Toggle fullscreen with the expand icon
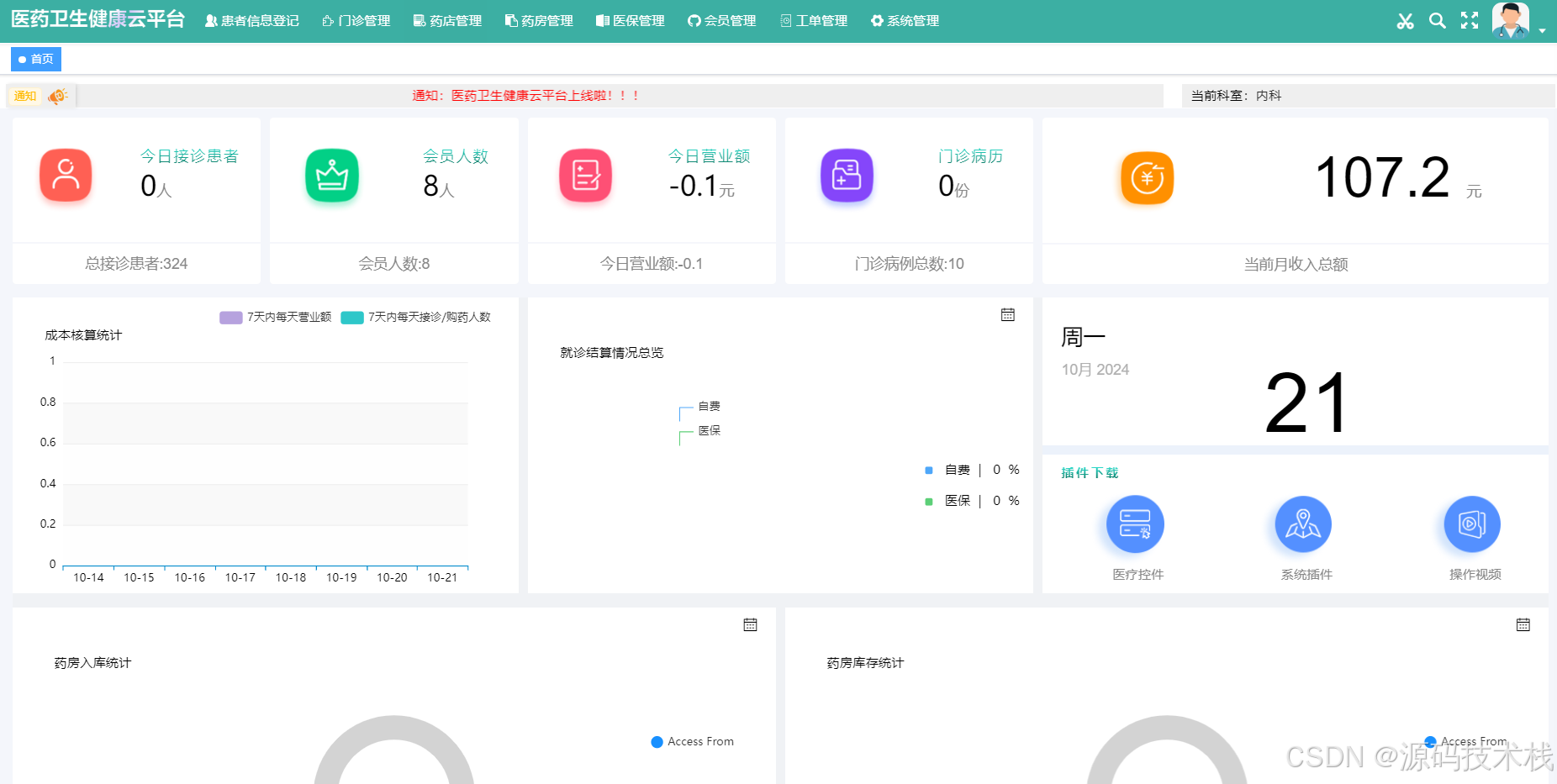Image resolution: width=1557 pixels, height=784 pixels. (x=1470, y=21)
